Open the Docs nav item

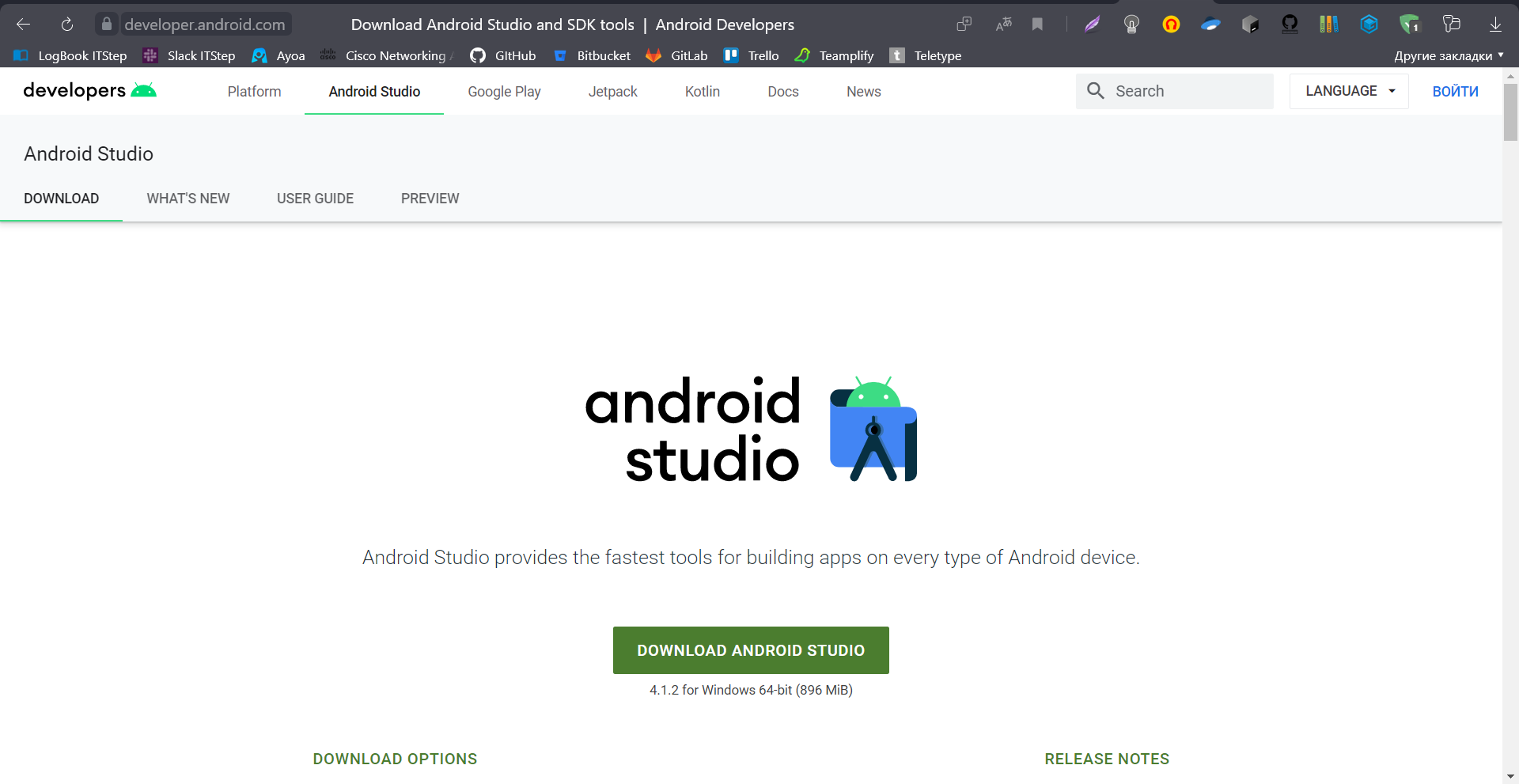(783, 91)
